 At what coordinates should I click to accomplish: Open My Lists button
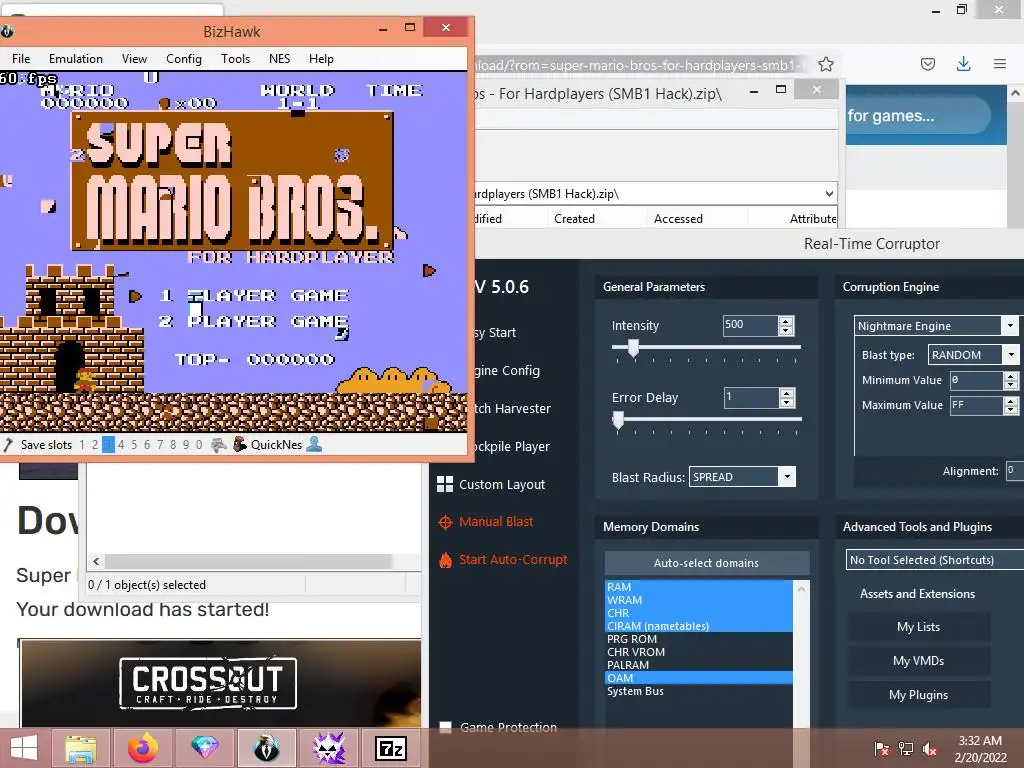pos(918,626)
